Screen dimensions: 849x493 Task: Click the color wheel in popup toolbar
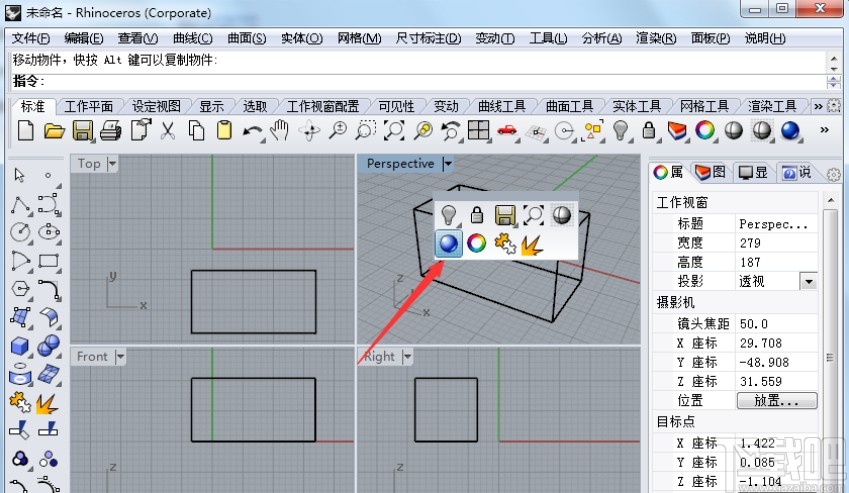(476, 244)
